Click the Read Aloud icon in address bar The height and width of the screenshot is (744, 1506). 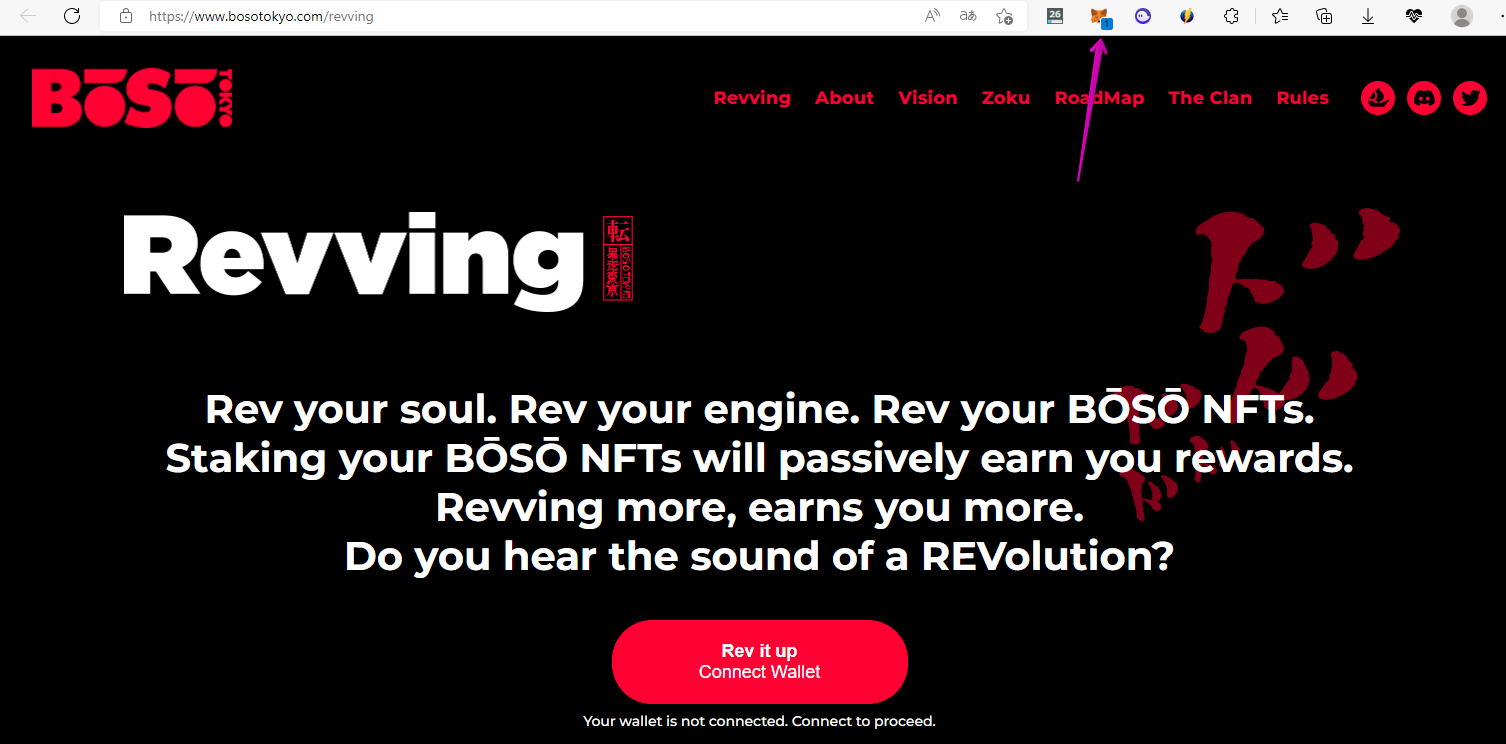pos(932,16)
